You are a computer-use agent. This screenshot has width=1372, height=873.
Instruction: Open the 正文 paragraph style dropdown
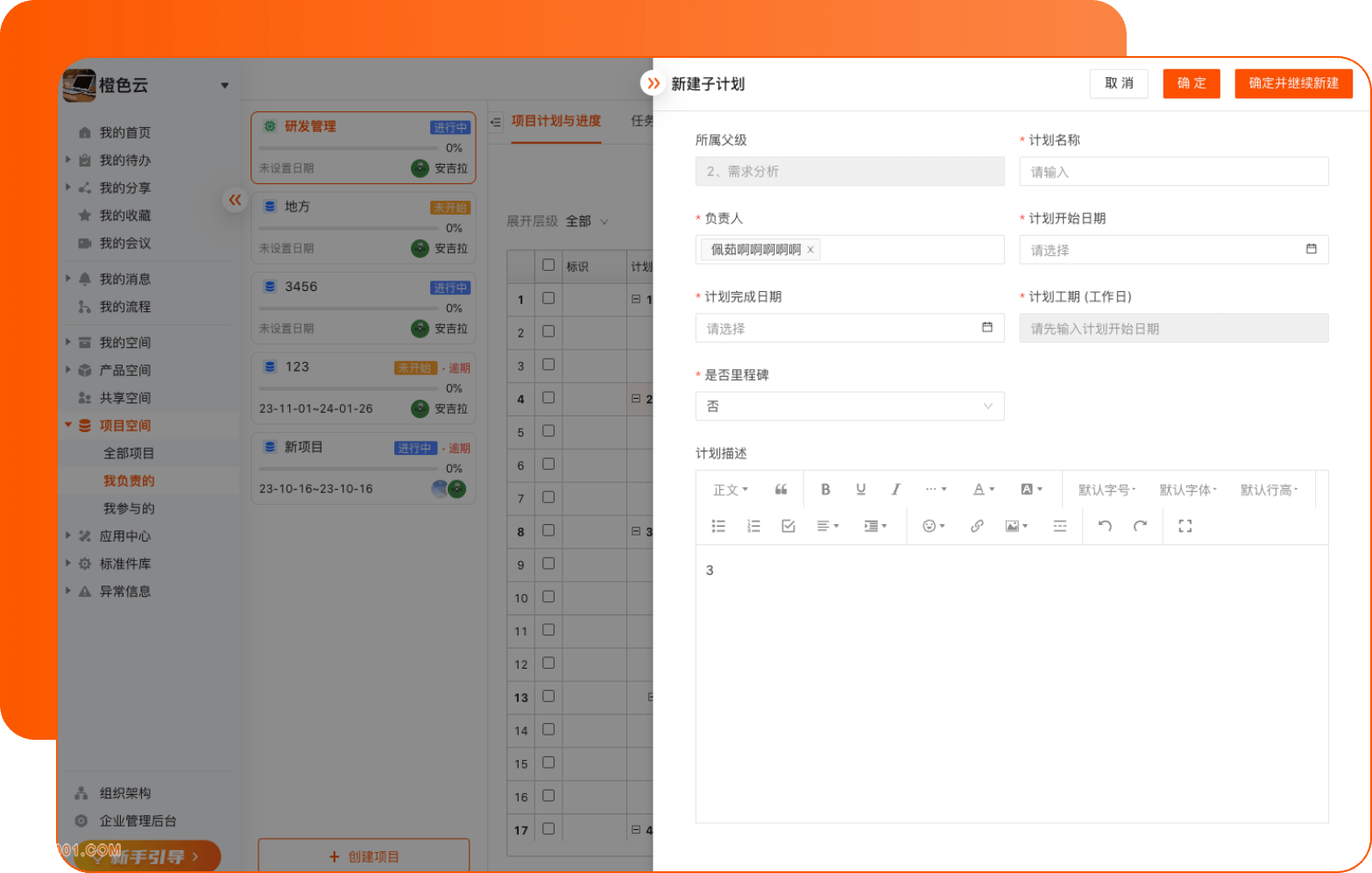(x=730, y=490)
